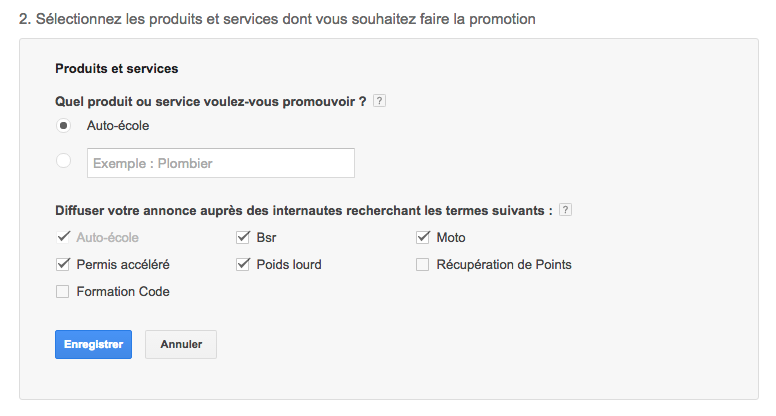
Task: Cancel with the Annuler button
Action: (x=181, y=344)
